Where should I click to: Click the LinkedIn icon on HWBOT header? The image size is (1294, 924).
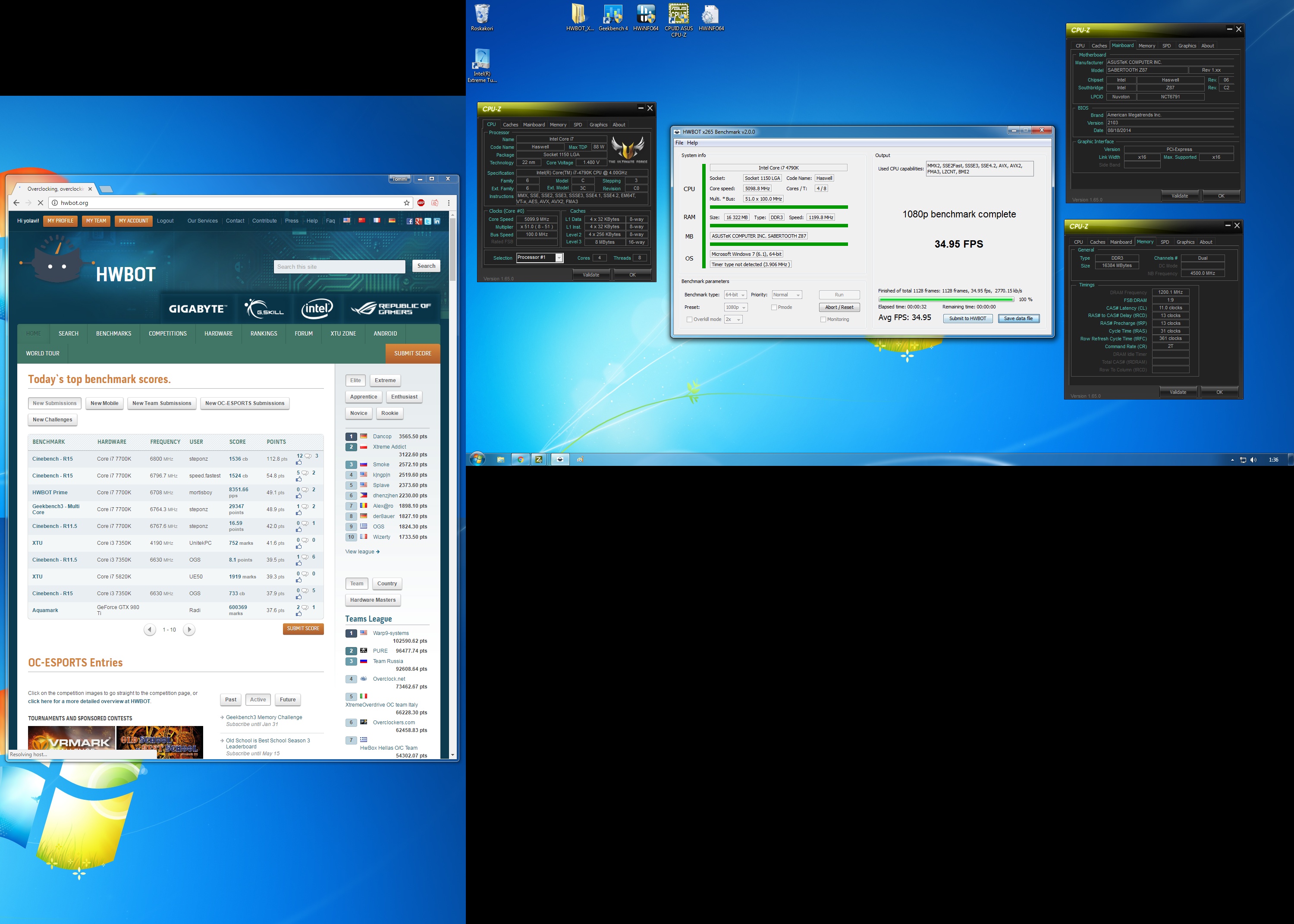click(x=437, y=221)
